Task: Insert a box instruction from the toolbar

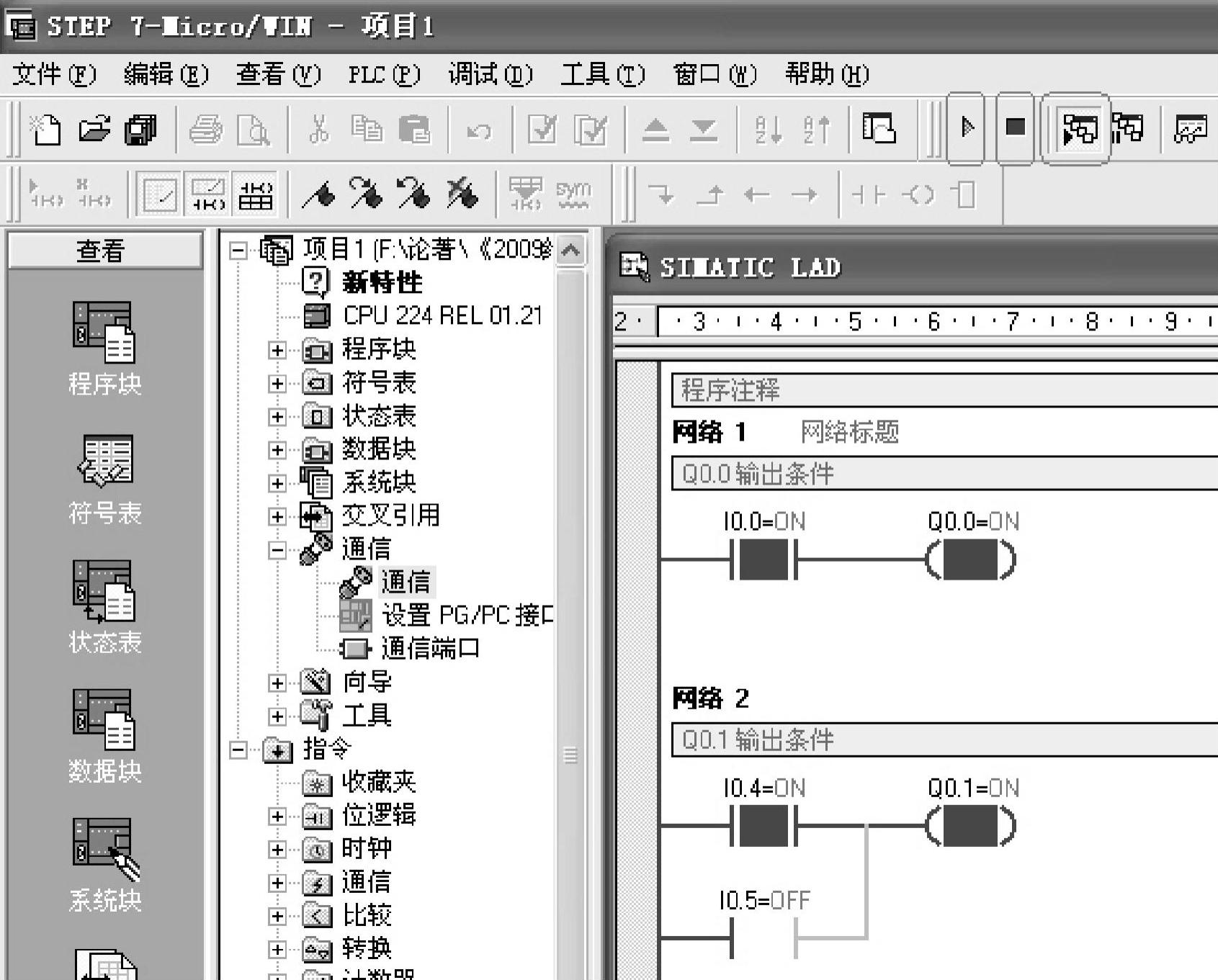Action: 963,194
